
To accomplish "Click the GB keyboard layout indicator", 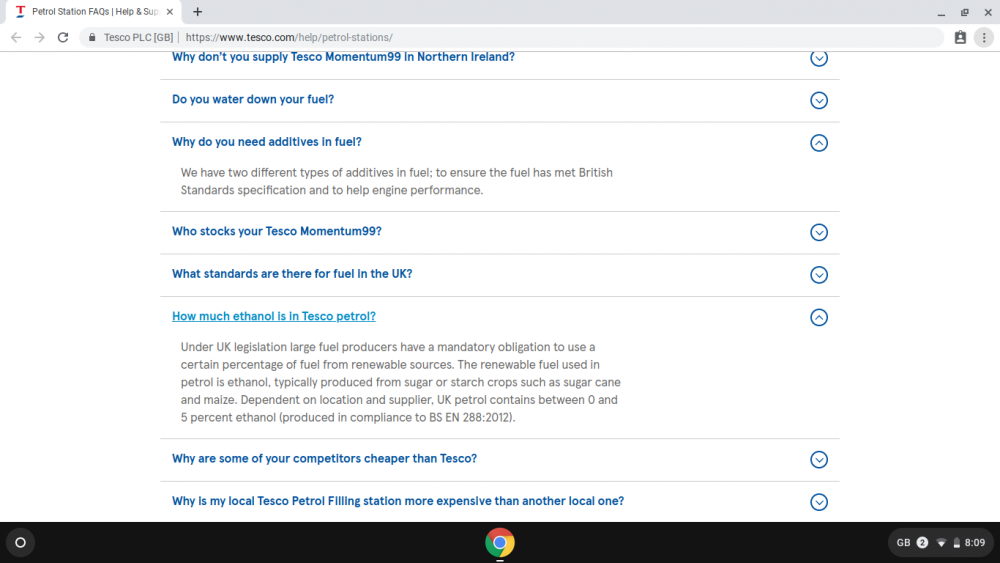I will (x=903, y=543).
